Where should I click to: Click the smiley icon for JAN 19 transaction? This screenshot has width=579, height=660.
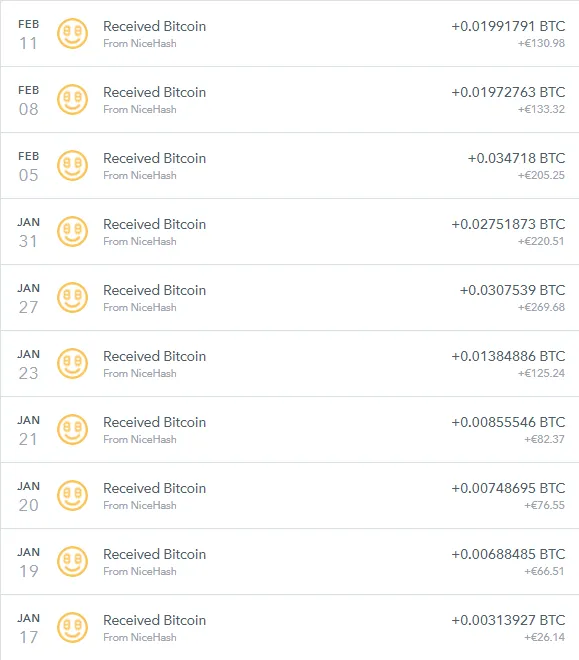point(72,562)
